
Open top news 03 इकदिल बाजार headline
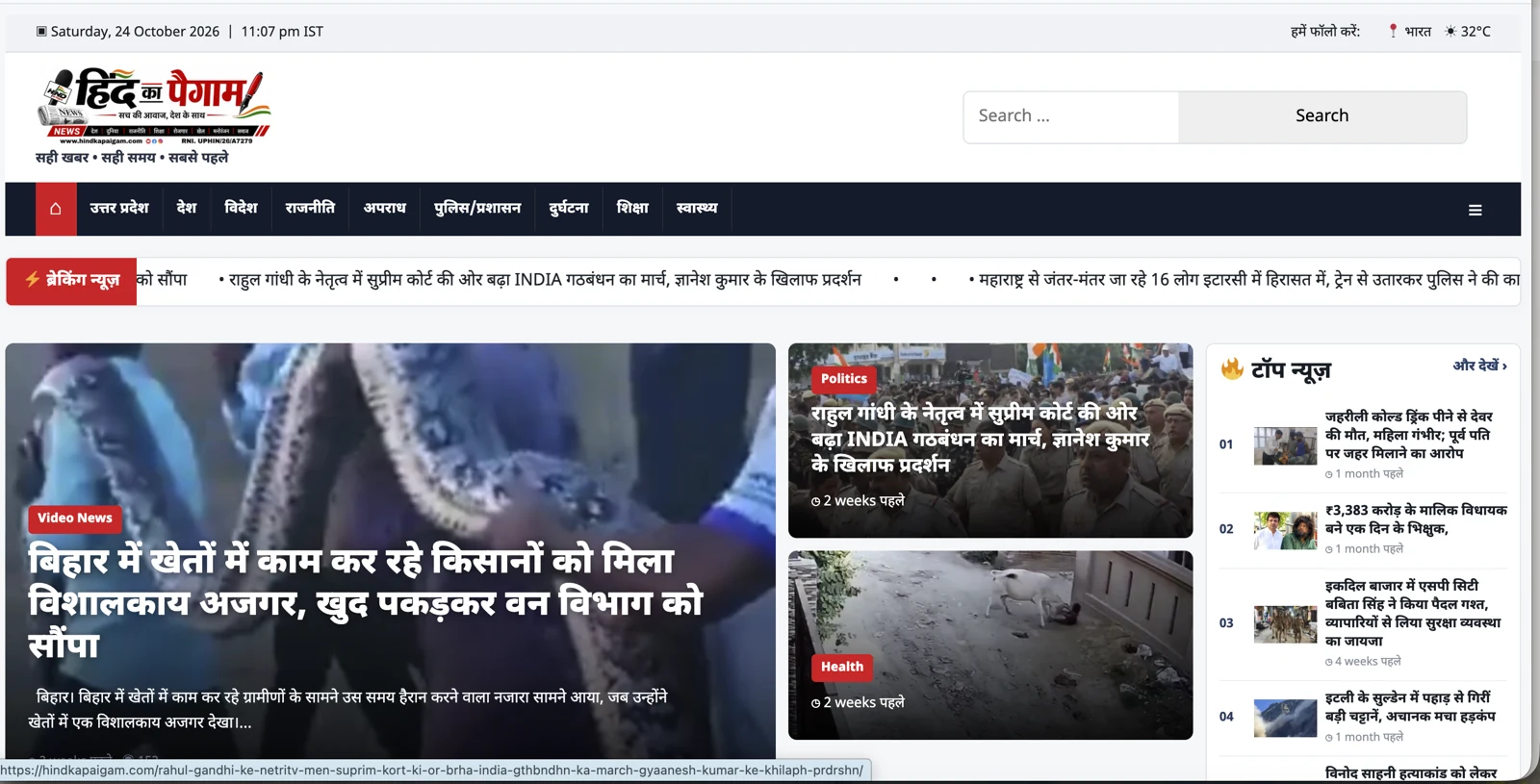(1413, 613)
